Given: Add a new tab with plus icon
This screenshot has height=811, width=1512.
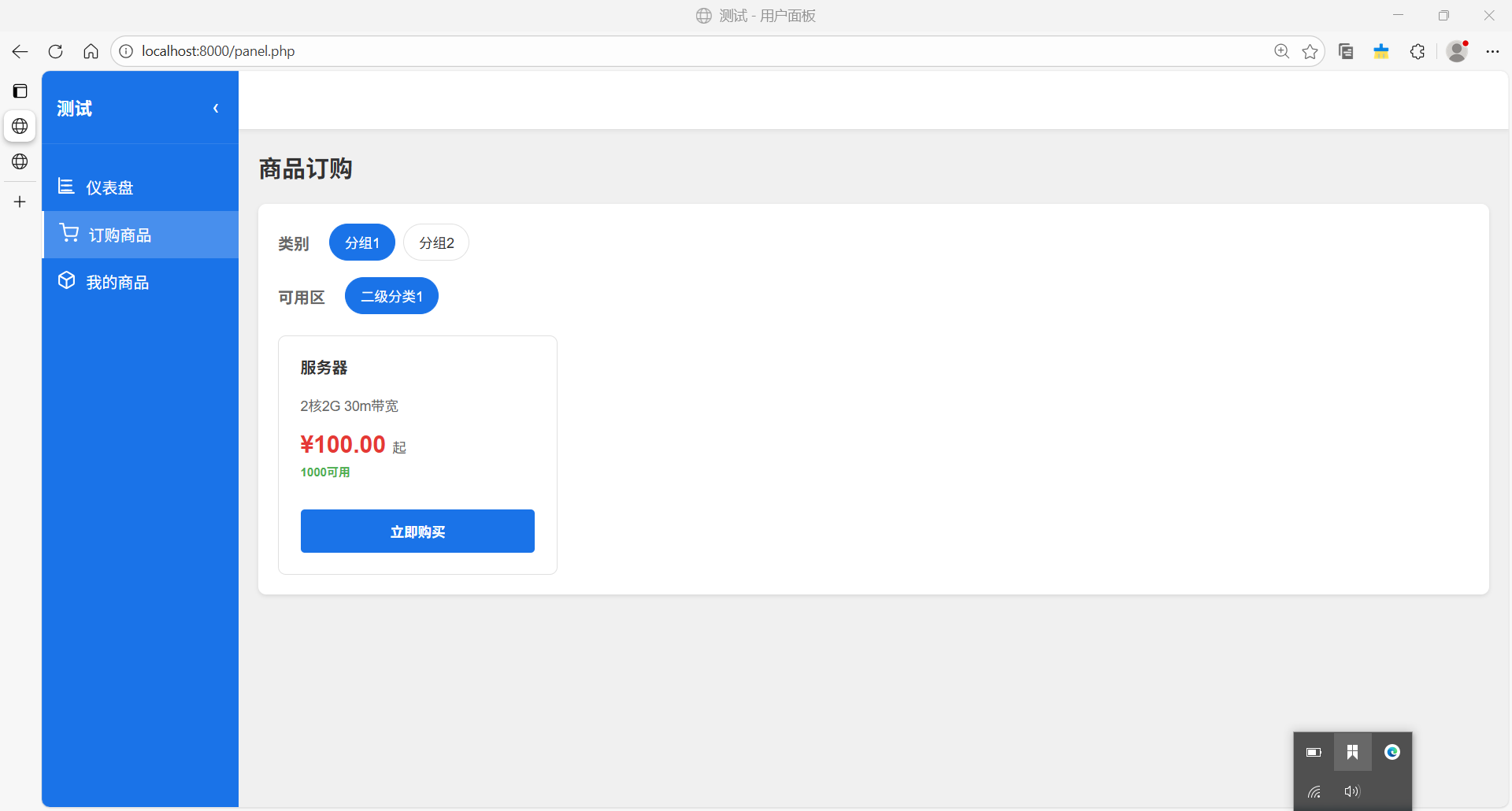Looking at the screenshot, I should coord(20,202).
